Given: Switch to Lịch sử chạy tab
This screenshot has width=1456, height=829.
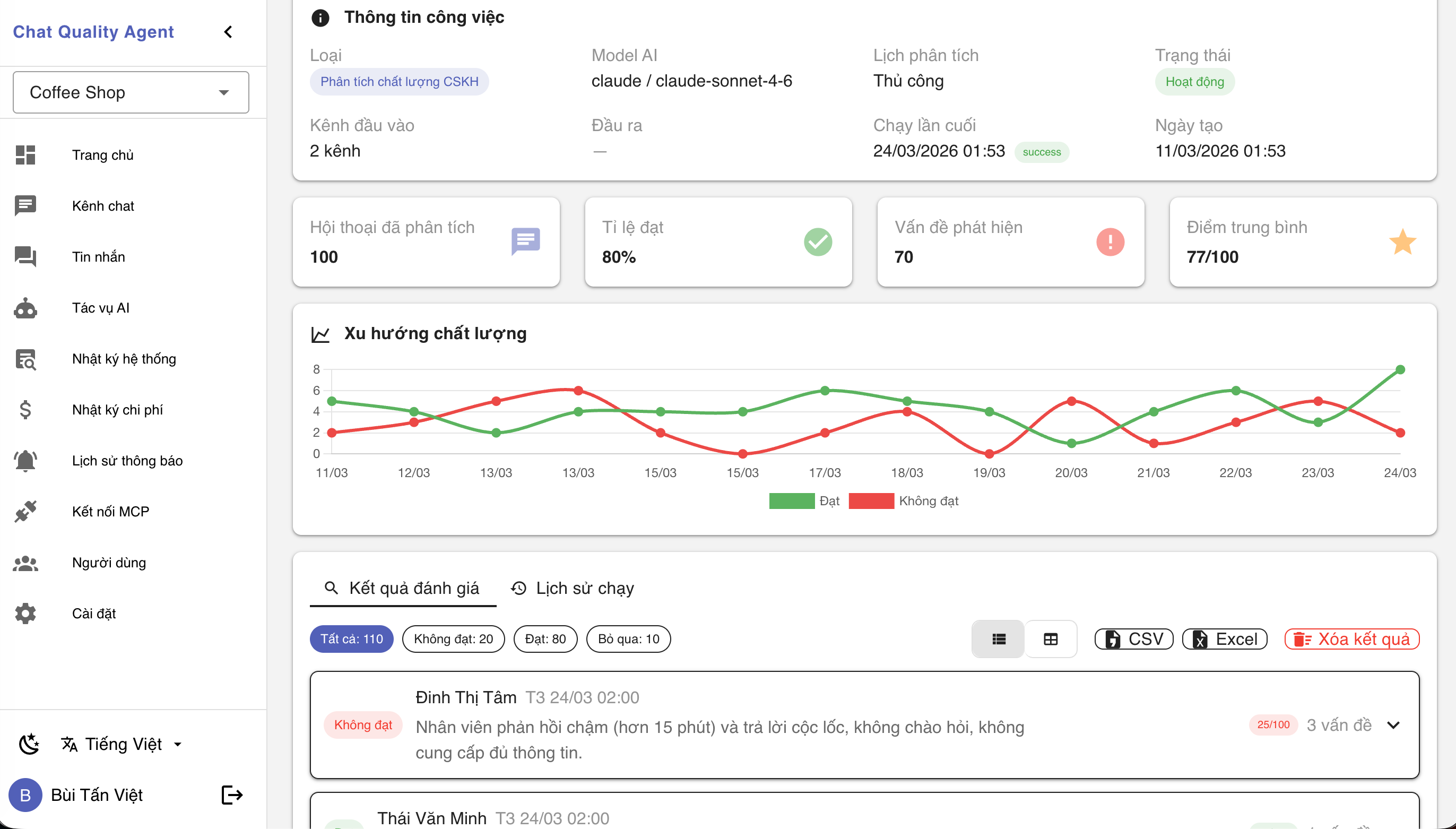Looking at the screenshot, I should 573,588.
